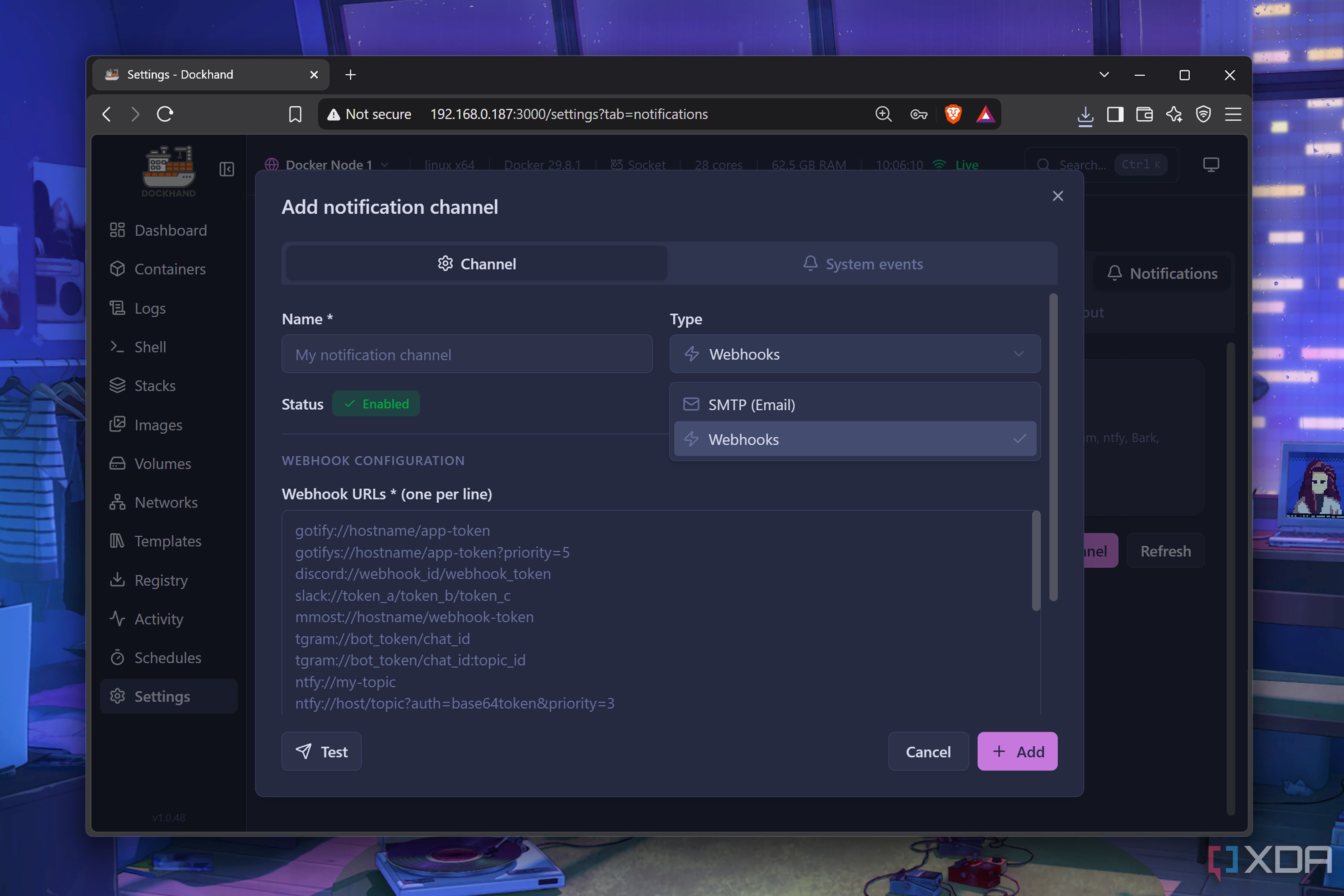
Task: Close the Add notification channel dialog
Action: tap(1058, 196)
